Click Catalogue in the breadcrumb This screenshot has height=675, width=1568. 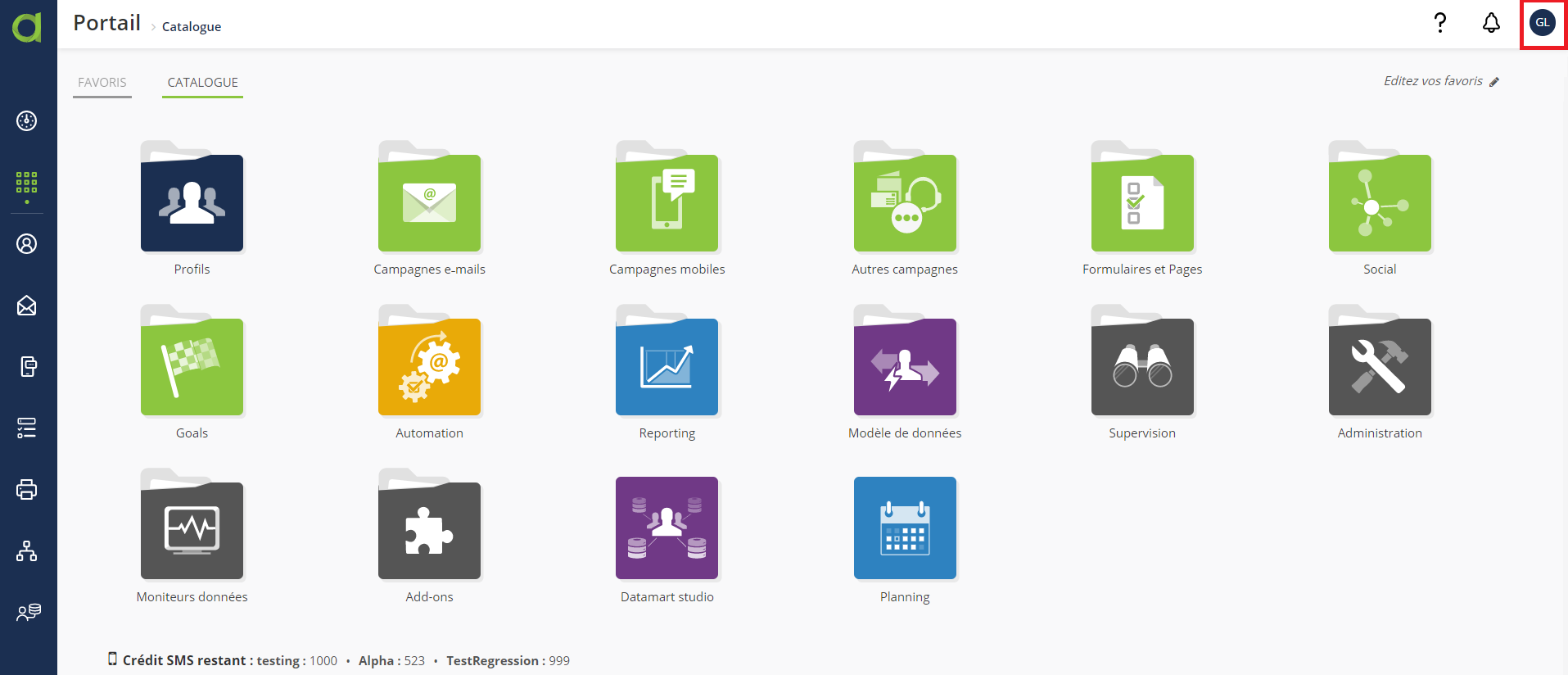(x=192, y=27)
